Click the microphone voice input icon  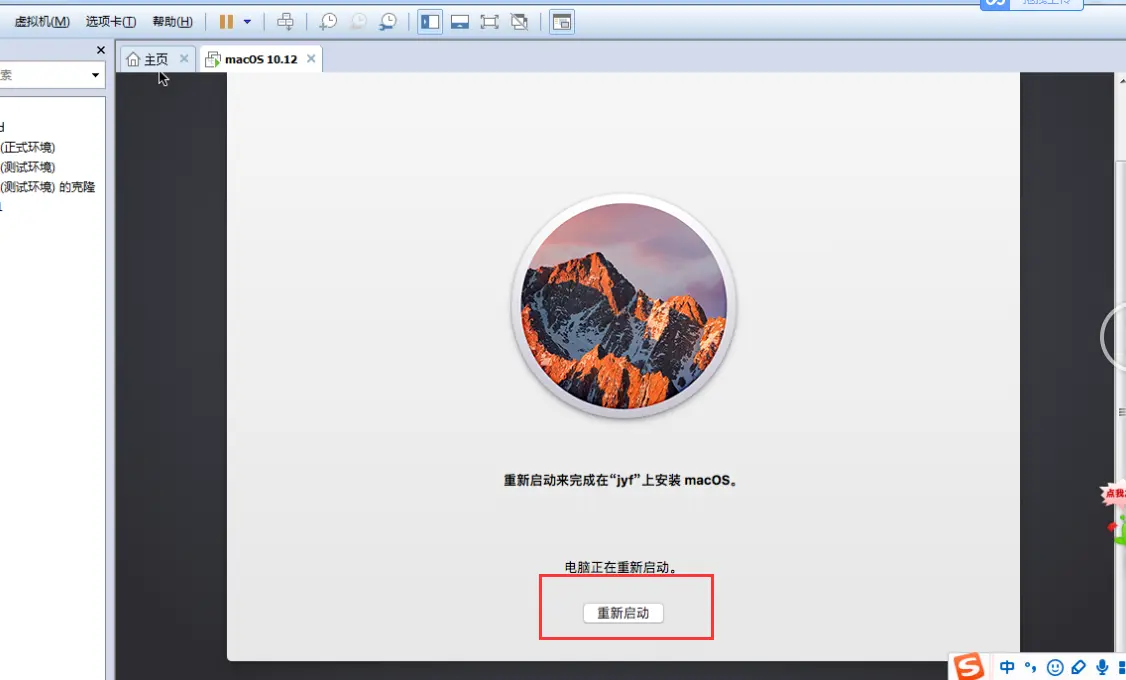click(x=1102, y=667)
